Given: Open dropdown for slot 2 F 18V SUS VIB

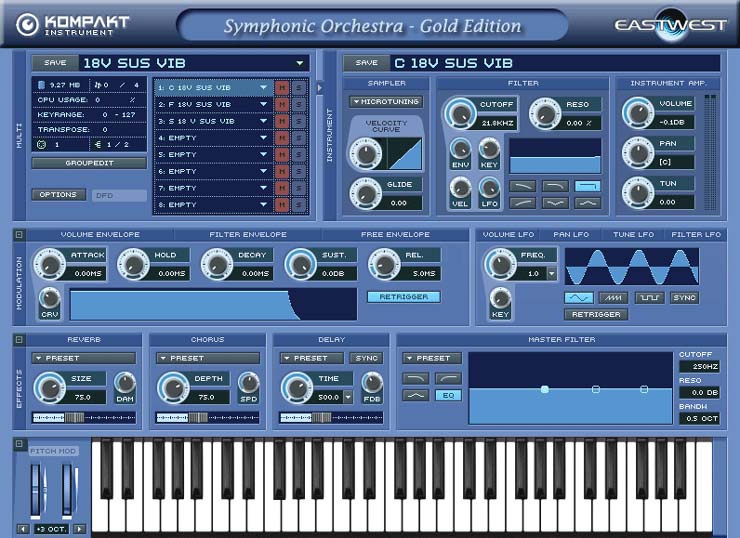Looking at the screenshot, I should tap(263, 104).
